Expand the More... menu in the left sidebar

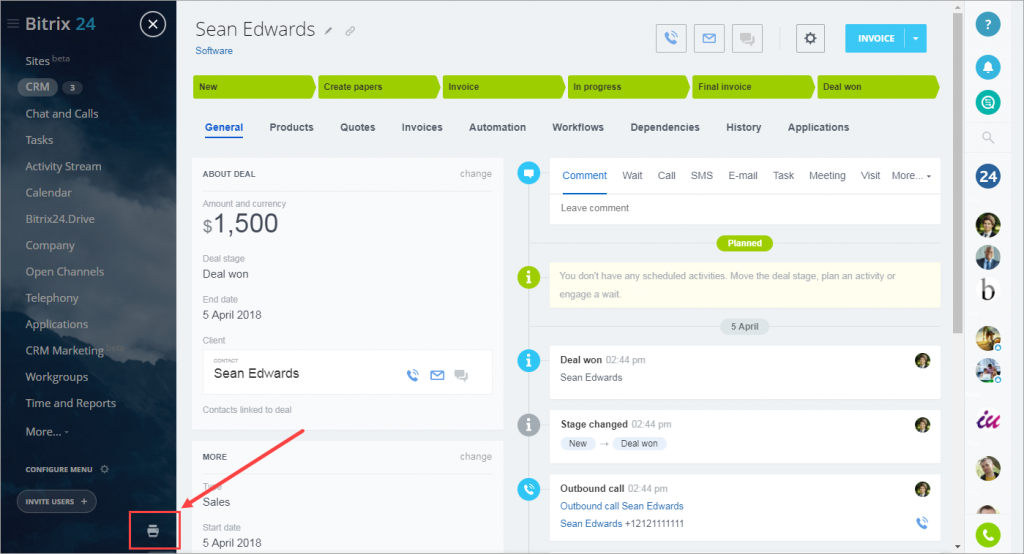pyautogui.click(x=46, y=432)
